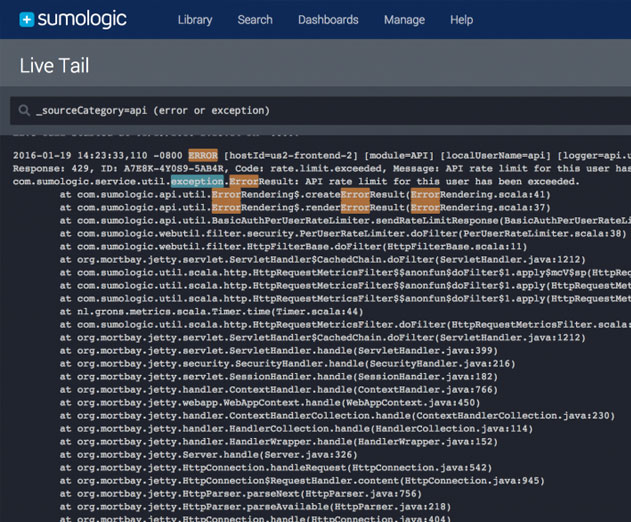The image size is (631, 522).
Task: Click the HandlerCollection.java:114 stack line
Action: (x=296, y=429)
